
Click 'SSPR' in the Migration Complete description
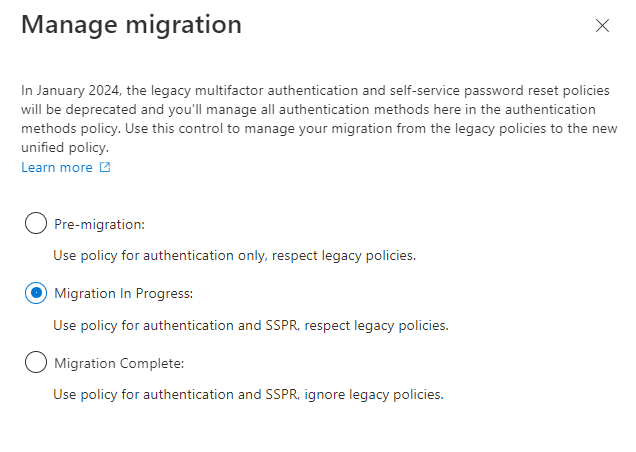[281, 394]
